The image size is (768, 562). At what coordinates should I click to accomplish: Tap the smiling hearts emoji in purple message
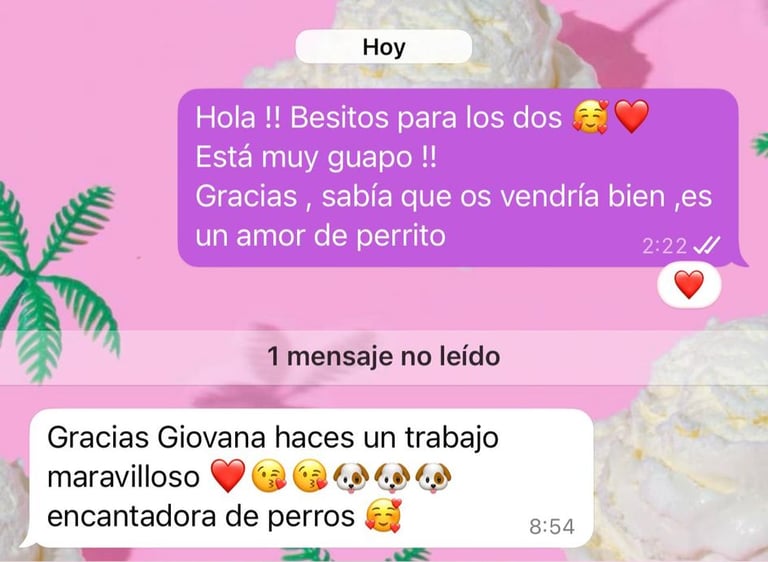(591, 117)
